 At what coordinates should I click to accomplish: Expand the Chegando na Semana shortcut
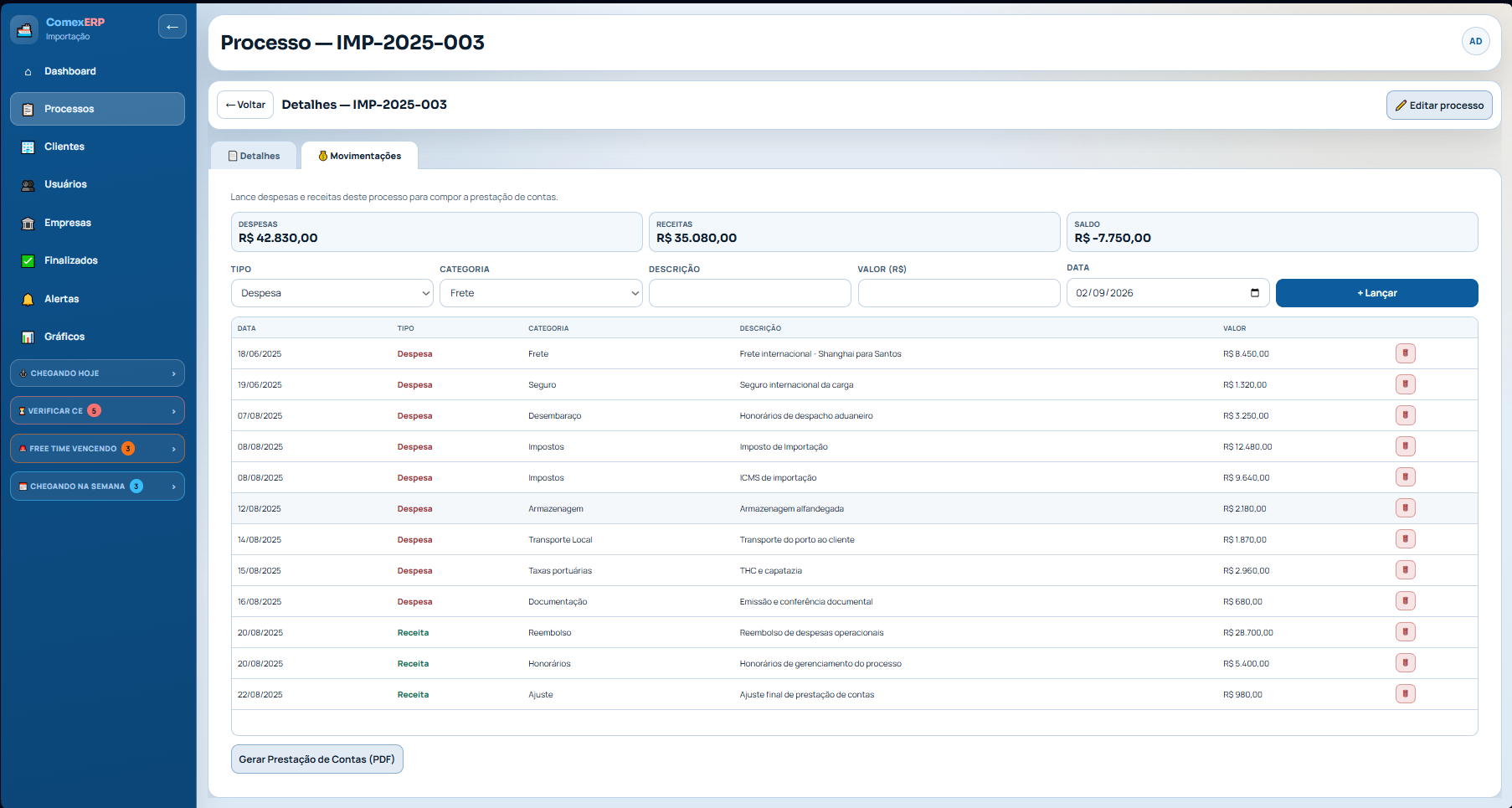point(97,486)
